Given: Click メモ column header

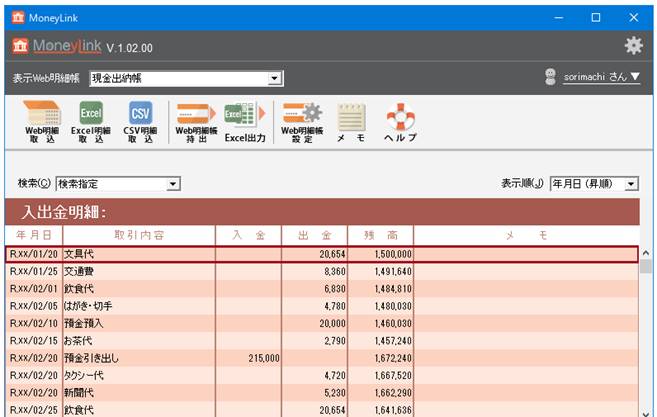Looking at the screenshot, I should click(526, 236).
